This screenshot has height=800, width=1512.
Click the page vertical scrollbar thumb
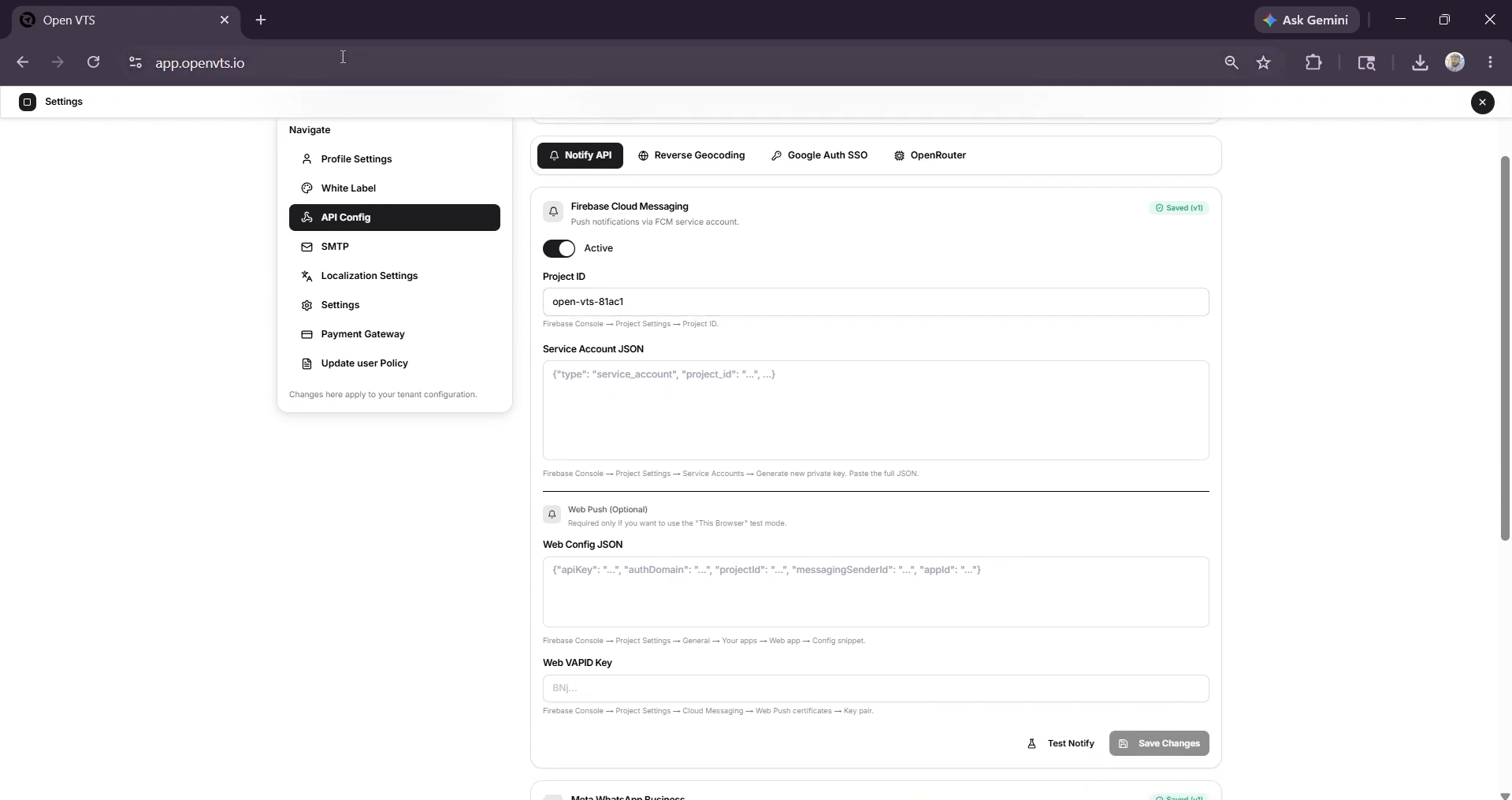1505,348
